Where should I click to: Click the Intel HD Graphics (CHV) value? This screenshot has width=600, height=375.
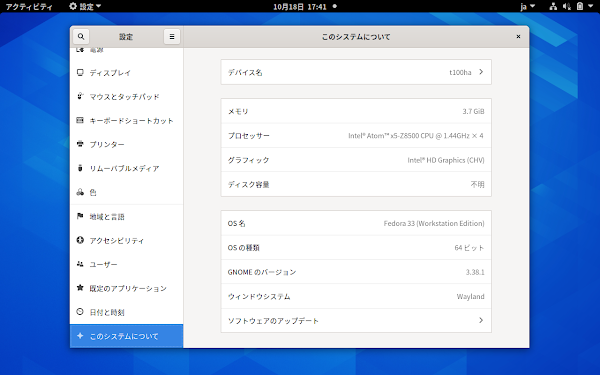click(446, 160)
